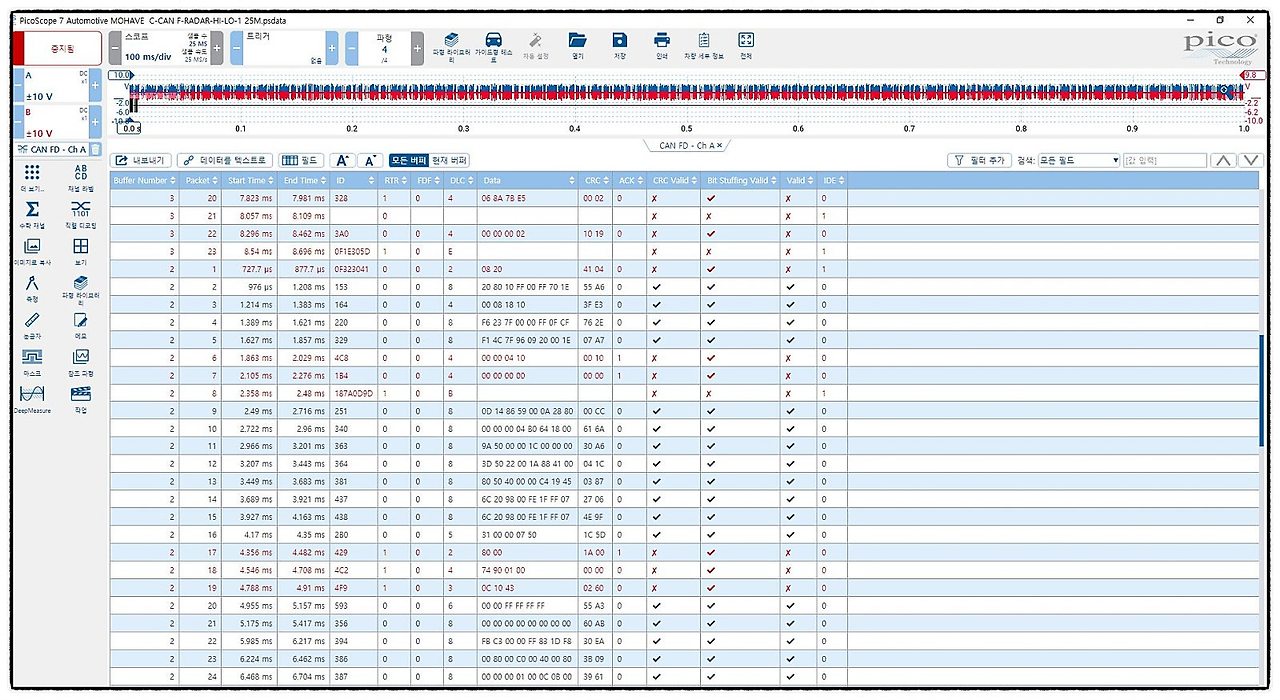1280x700 pixels.
Task: Sort the table by the Packet column
Action: click(200, 181)
